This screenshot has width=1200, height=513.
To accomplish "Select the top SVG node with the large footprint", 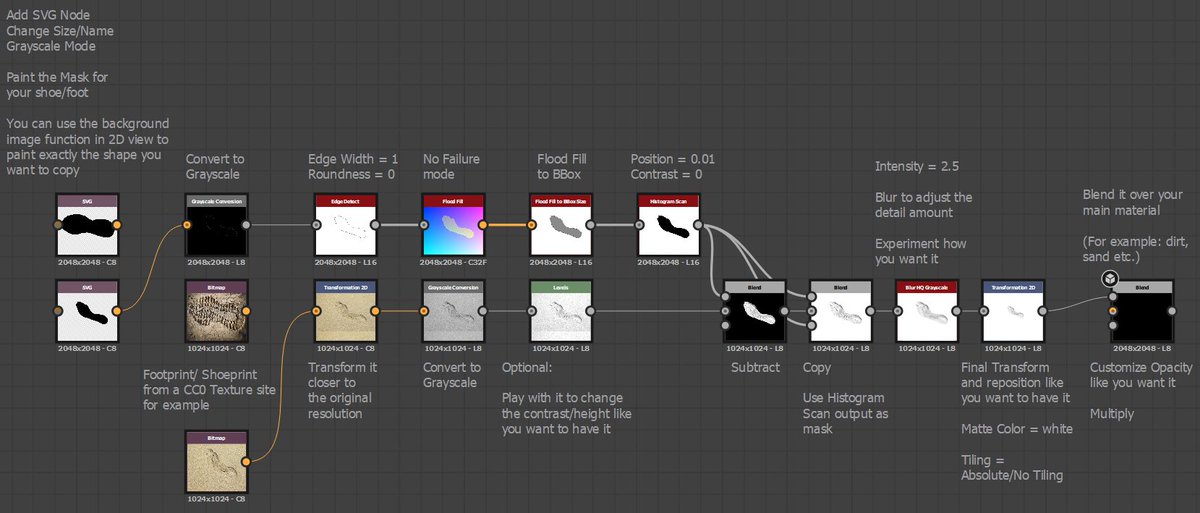I will click(x=86, y=225).
